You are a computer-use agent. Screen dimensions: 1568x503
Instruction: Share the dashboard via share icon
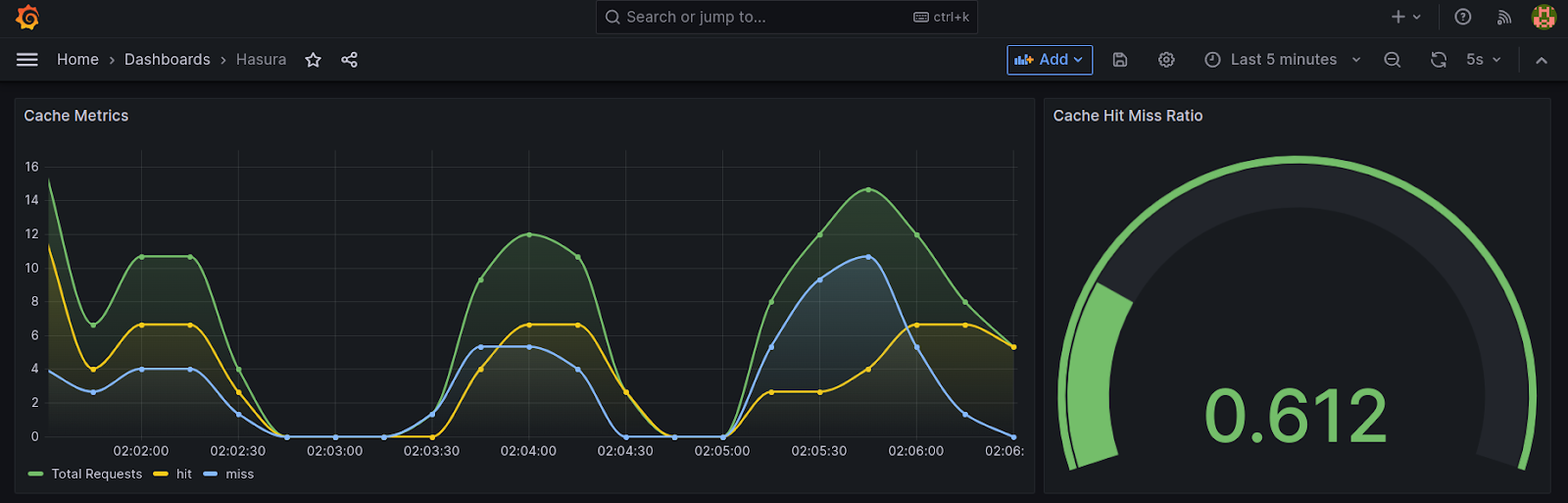[x=349, y=60]
